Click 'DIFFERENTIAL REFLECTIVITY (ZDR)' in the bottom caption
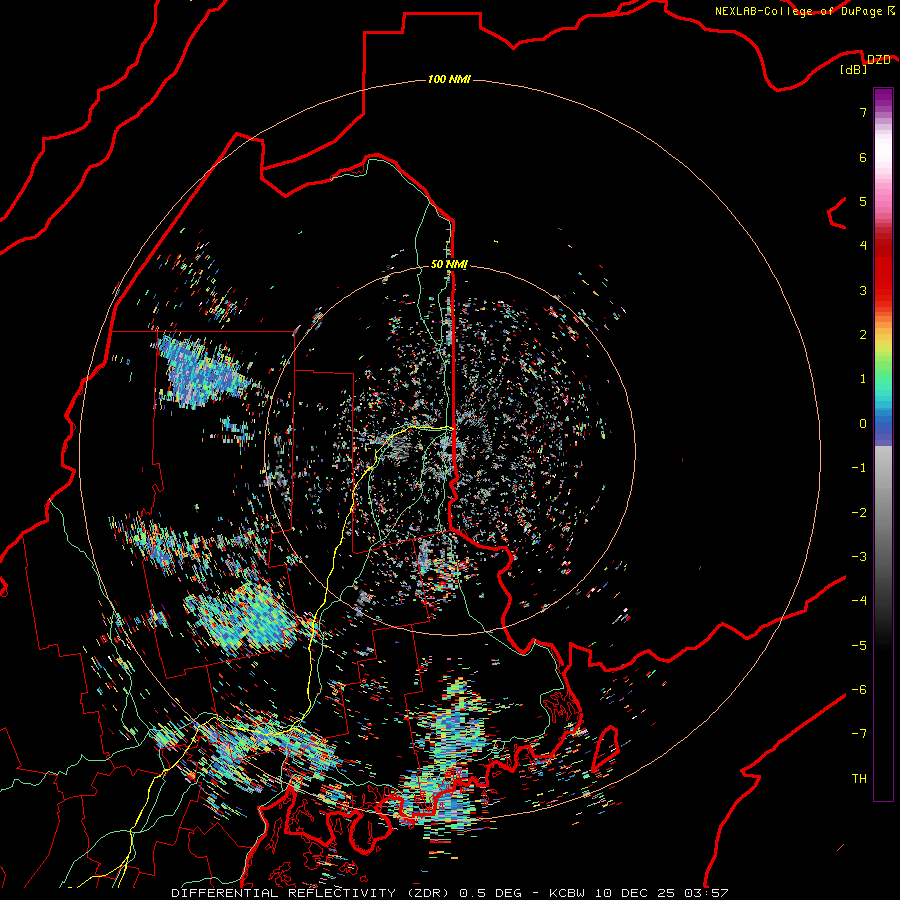The width and height of the screenshot is (900, 900). tap(313, 893)
